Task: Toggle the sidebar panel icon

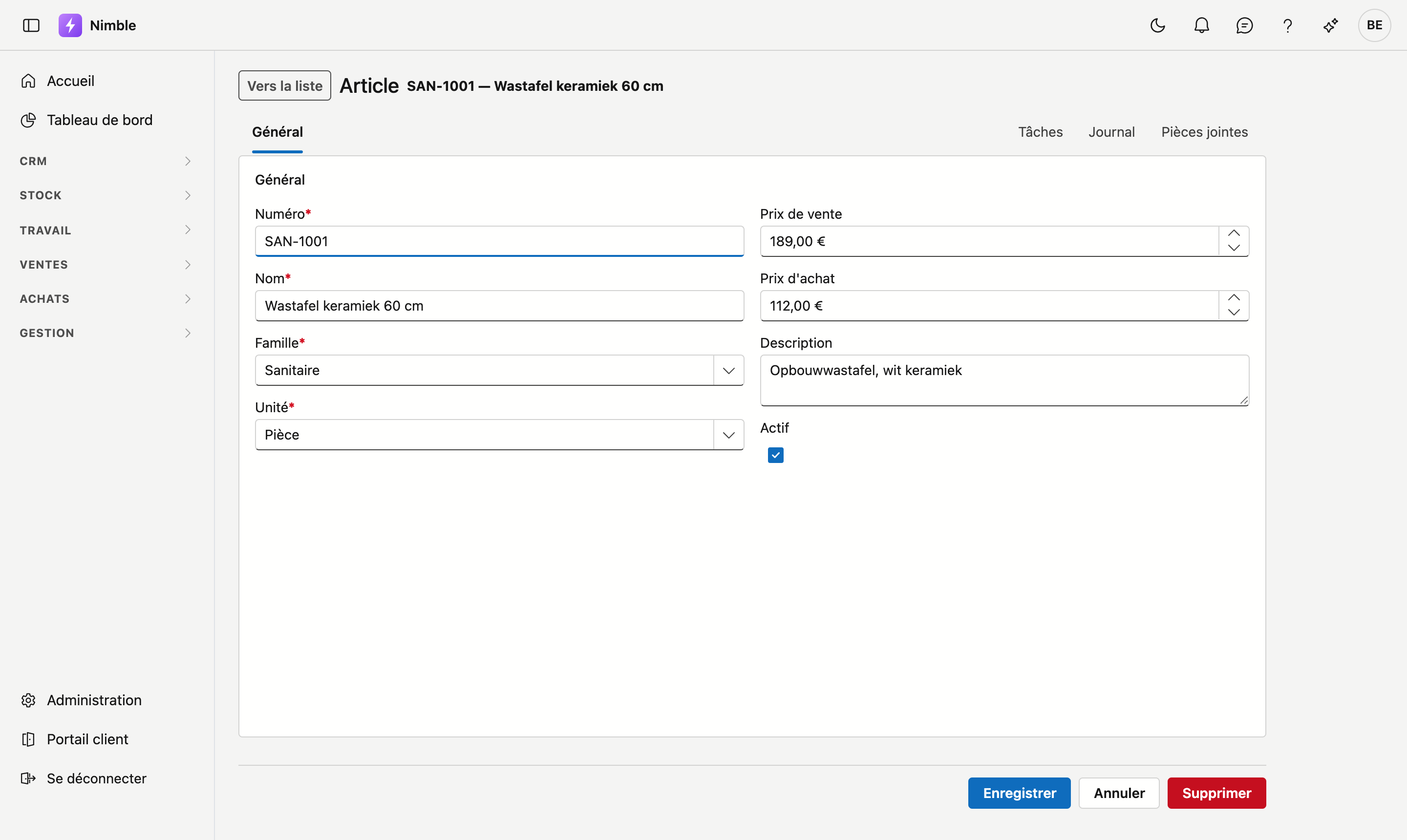Action: click(x=31, y=25)
